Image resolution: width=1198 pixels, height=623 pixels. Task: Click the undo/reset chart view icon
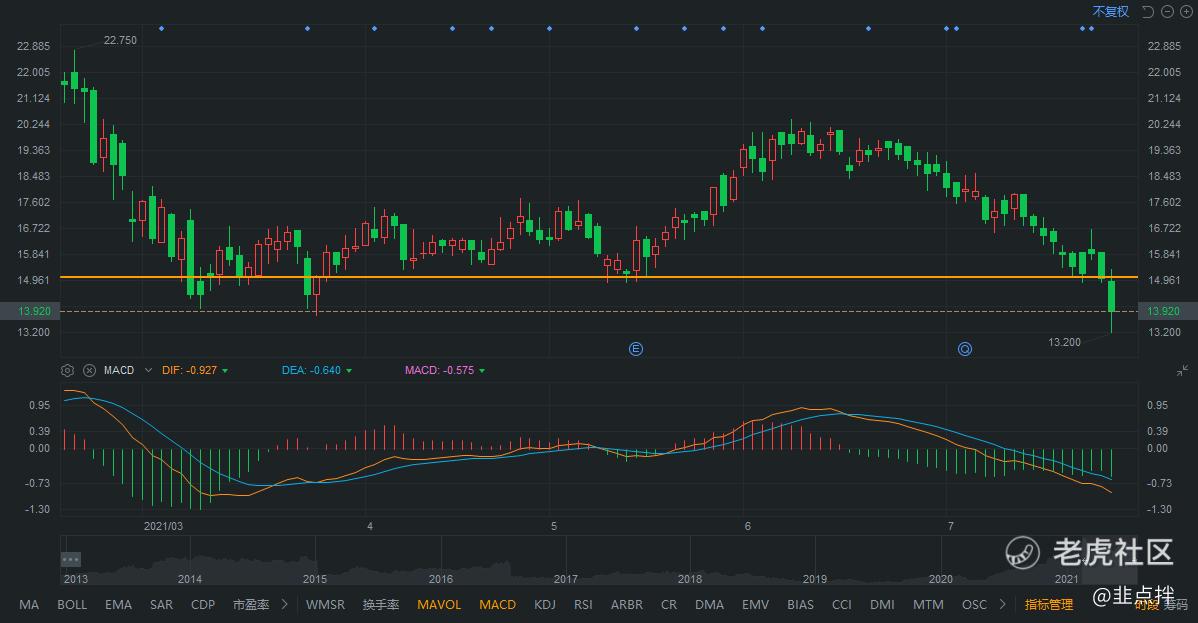[x=1148, y=11]
